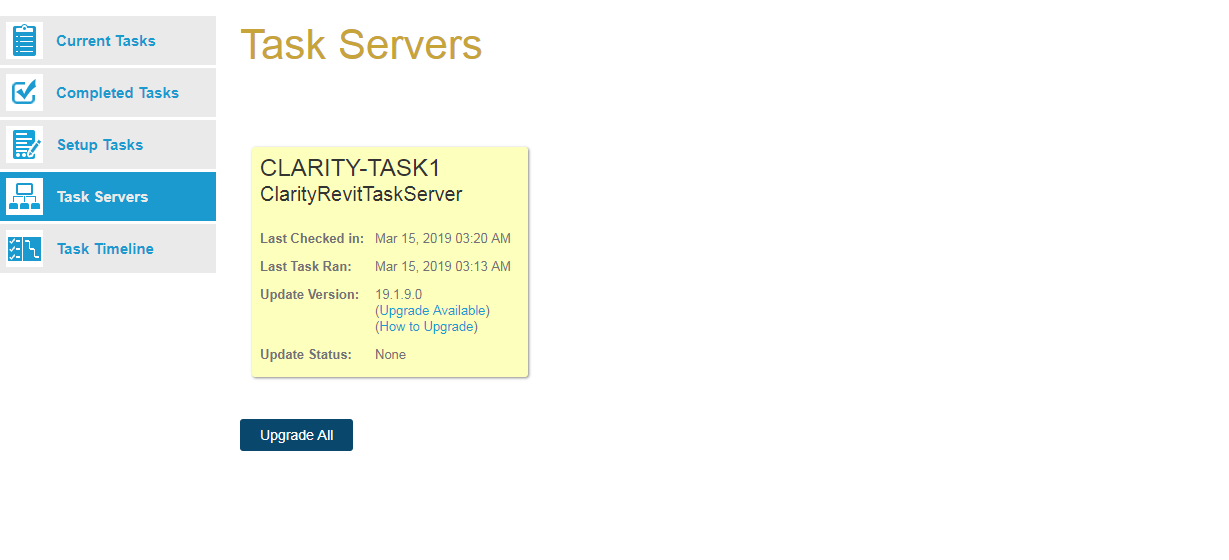The image size is (1229, 560).
Task: Select the Setup Tasks text label
Action: point(100,145)
